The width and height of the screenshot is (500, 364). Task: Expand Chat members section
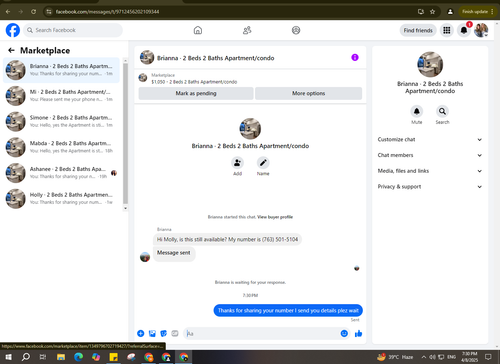[x=430, y=155]
